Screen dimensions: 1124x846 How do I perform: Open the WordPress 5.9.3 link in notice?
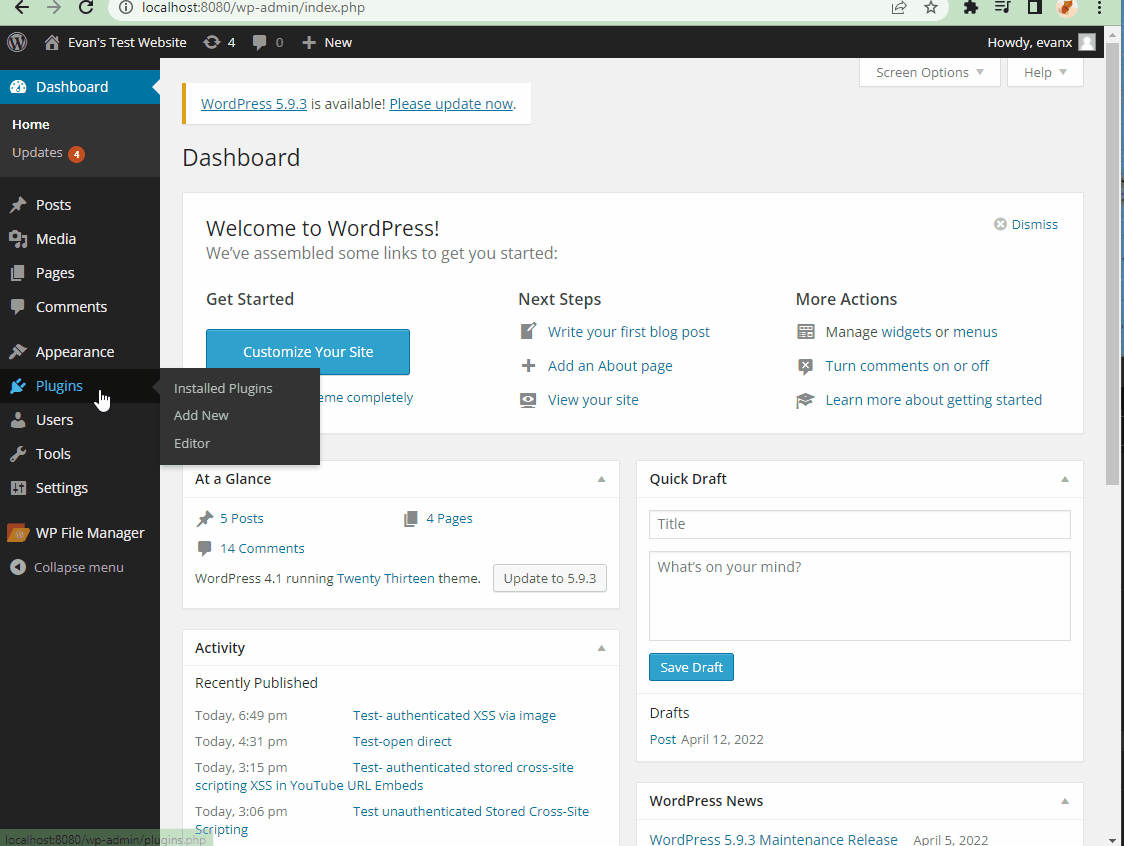254,104
